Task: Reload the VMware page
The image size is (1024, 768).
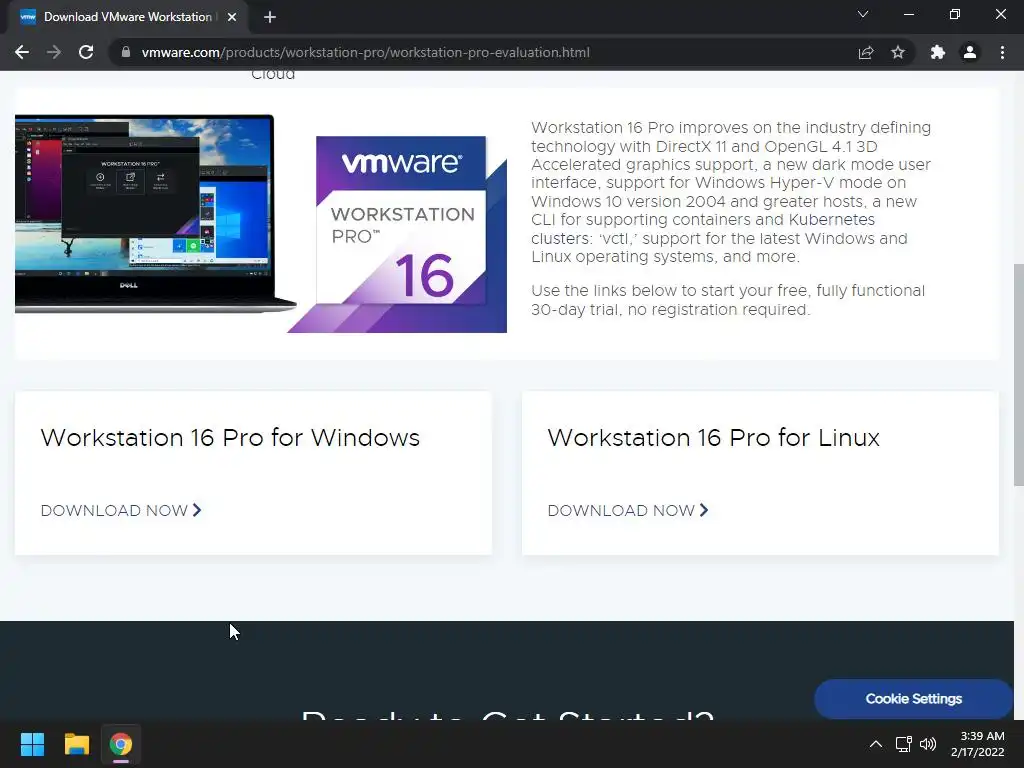Action: tap(86, 52)
